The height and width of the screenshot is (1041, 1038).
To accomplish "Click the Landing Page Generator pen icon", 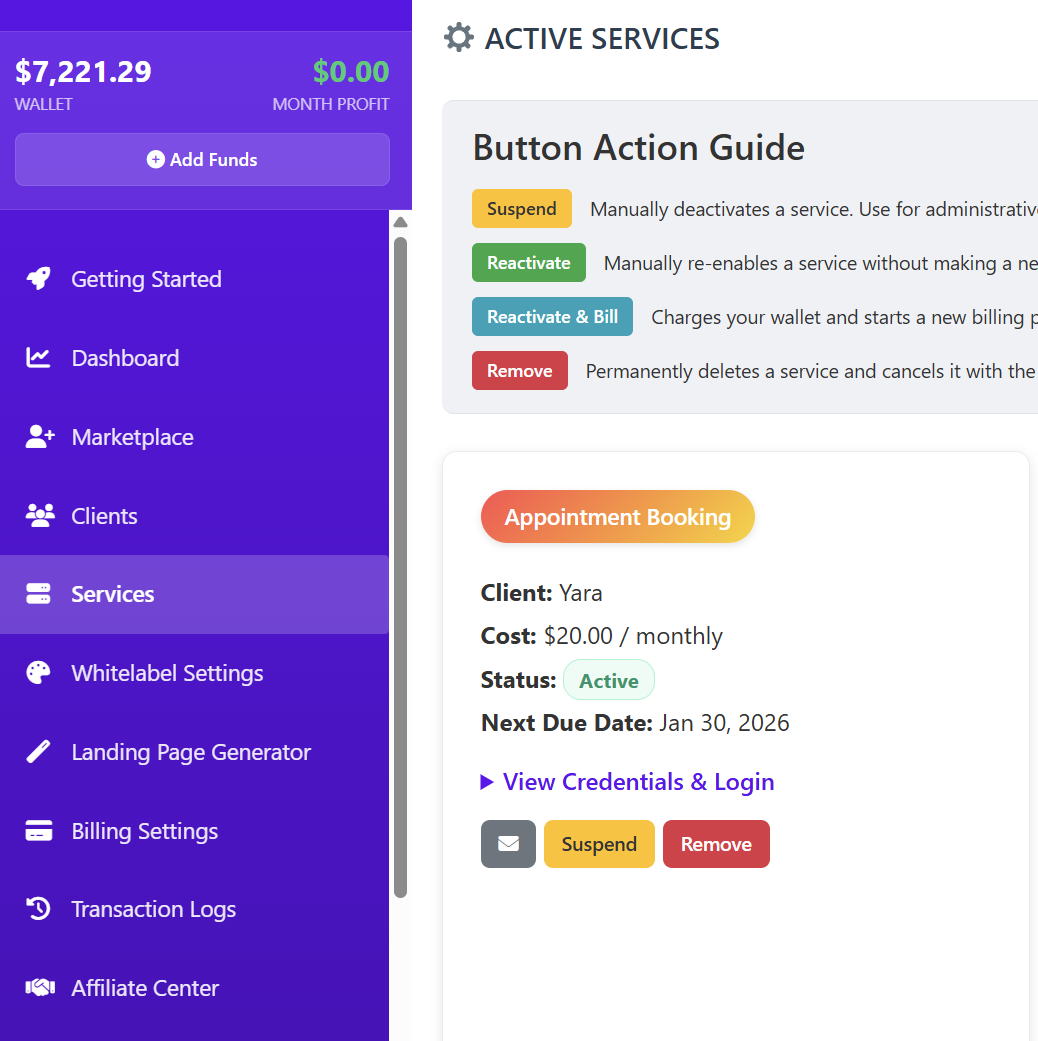I will click(x=39, y=752).
